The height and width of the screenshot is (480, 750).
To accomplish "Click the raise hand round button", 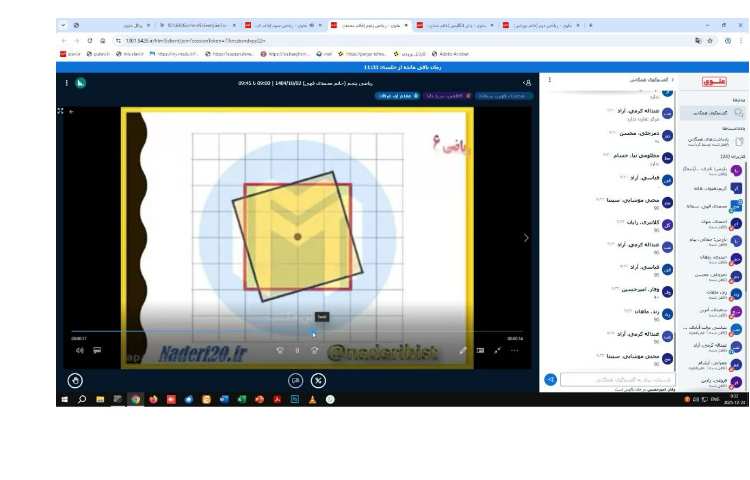I will [76, 380].
